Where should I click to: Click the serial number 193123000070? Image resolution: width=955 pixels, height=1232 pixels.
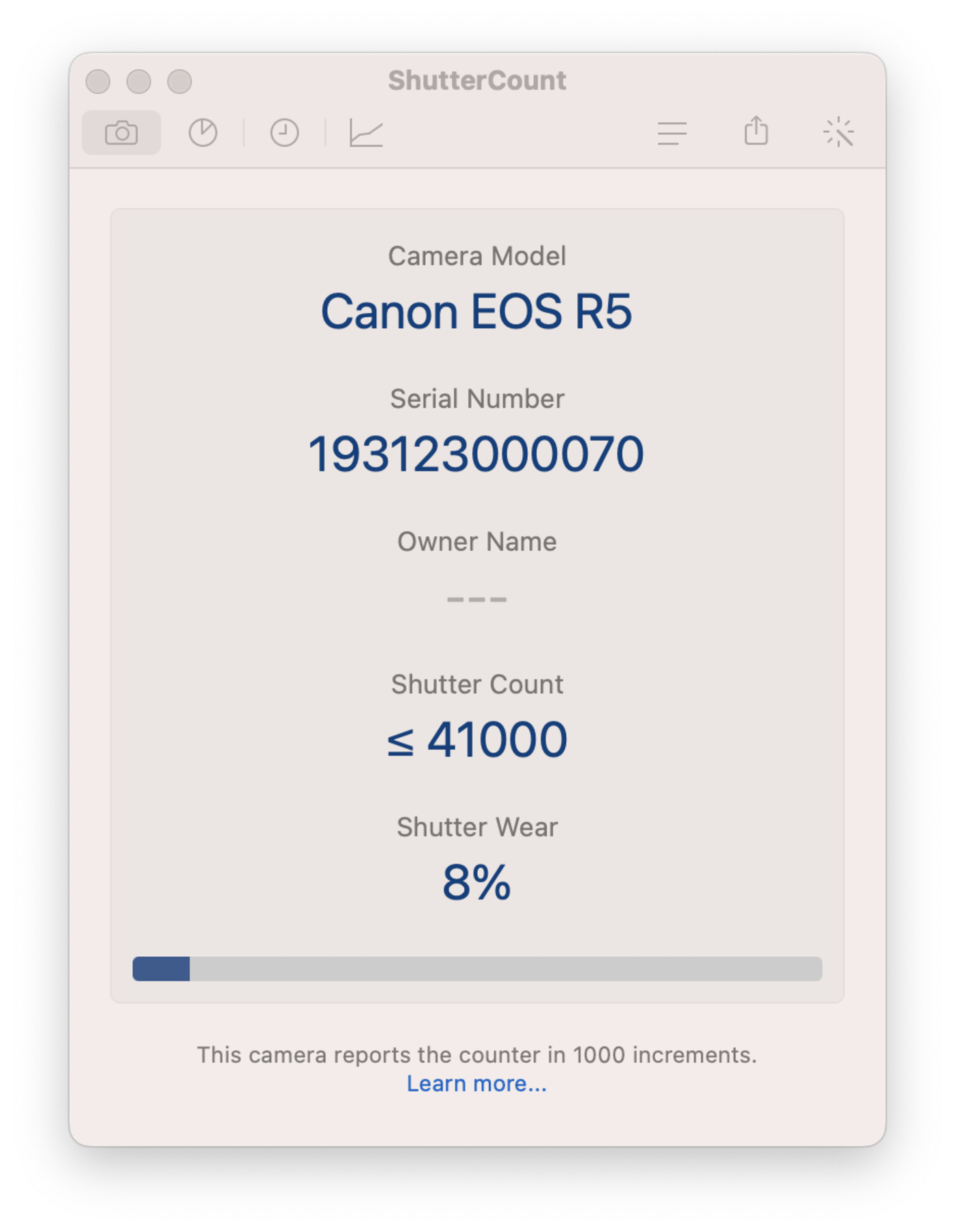point(476,454)
